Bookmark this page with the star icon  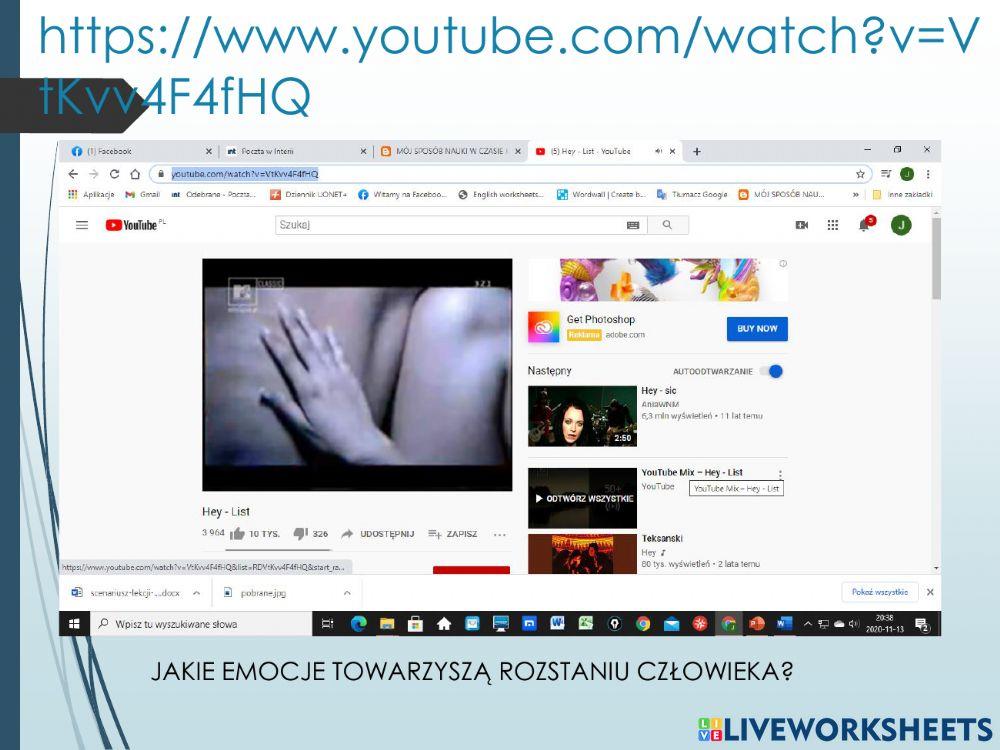tap(860, 174)
